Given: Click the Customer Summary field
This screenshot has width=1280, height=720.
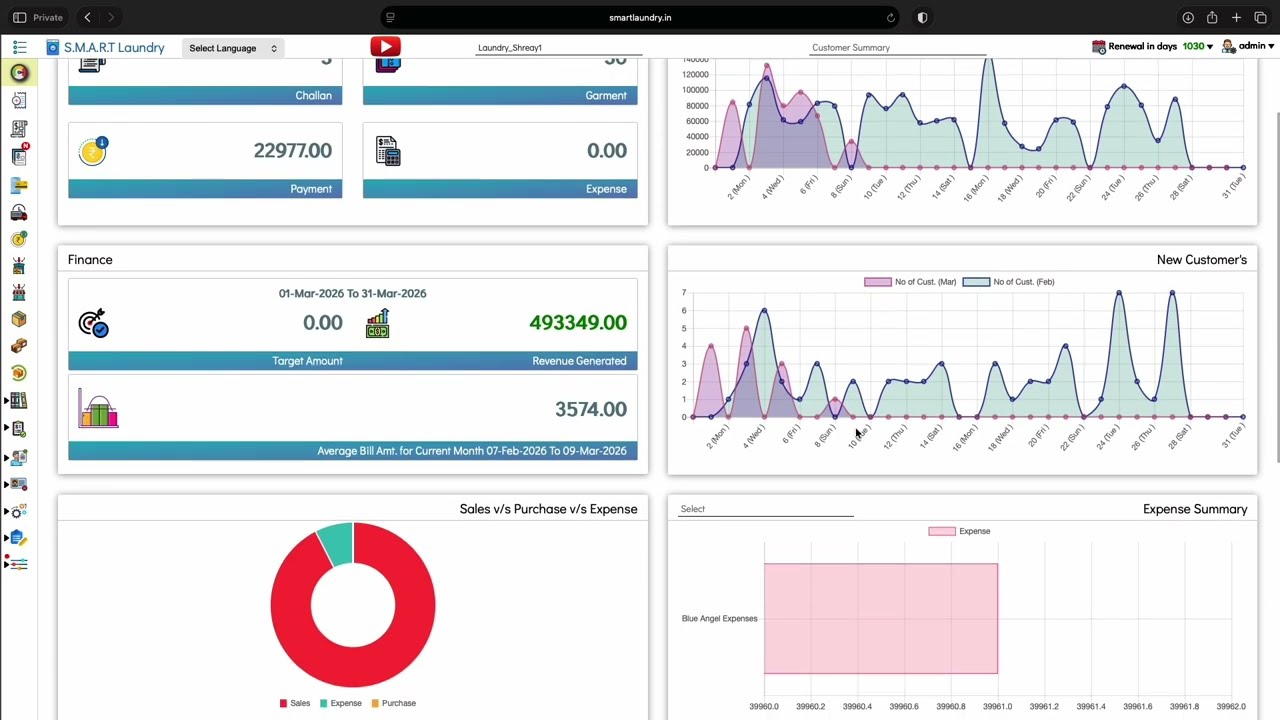Looking at the screenshot, I should tap(897, 48).
